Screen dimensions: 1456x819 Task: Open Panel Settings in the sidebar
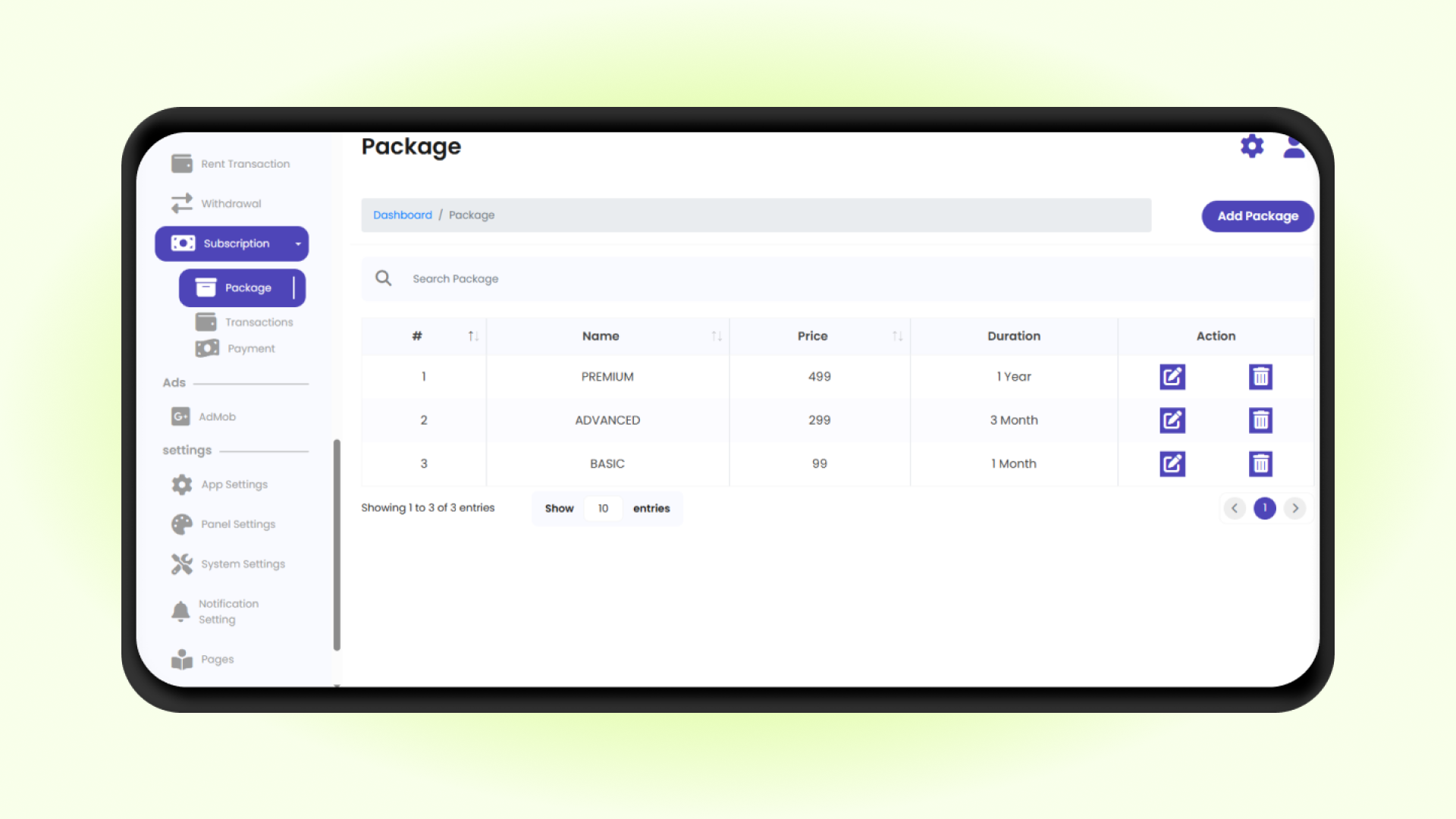238,524
